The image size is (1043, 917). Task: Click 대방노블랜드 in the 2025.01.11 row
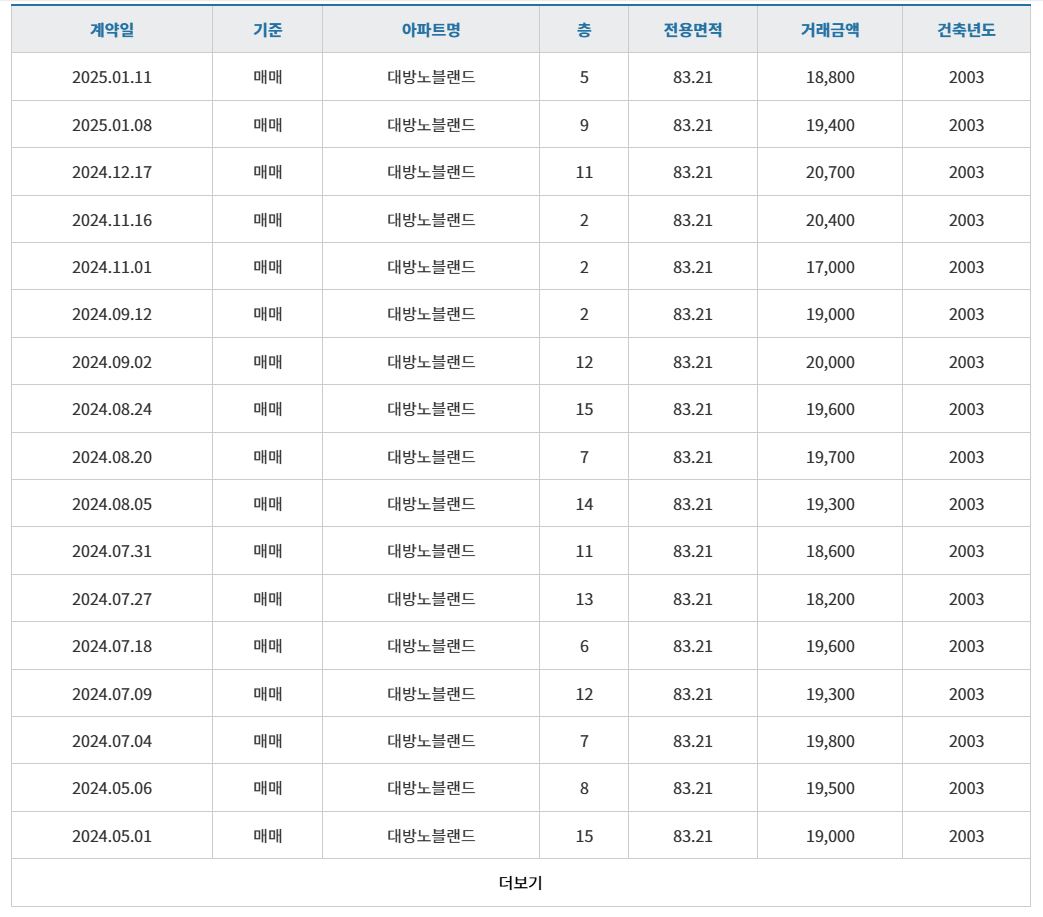coord(431,77)
